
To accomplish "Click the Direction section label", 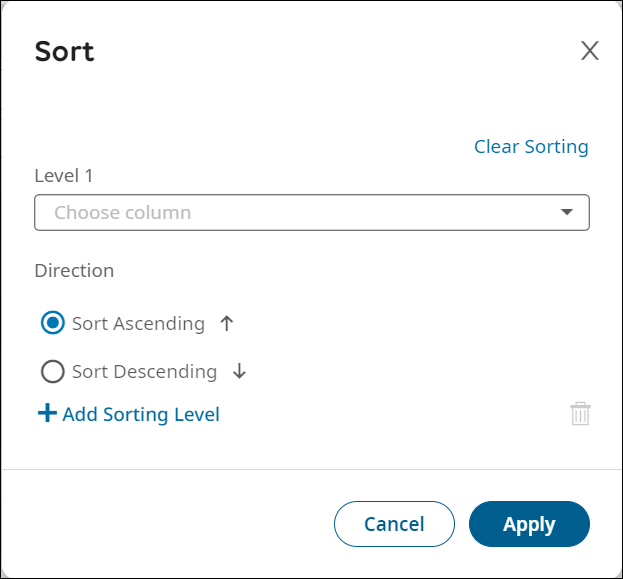I will (x=74, y=270).
